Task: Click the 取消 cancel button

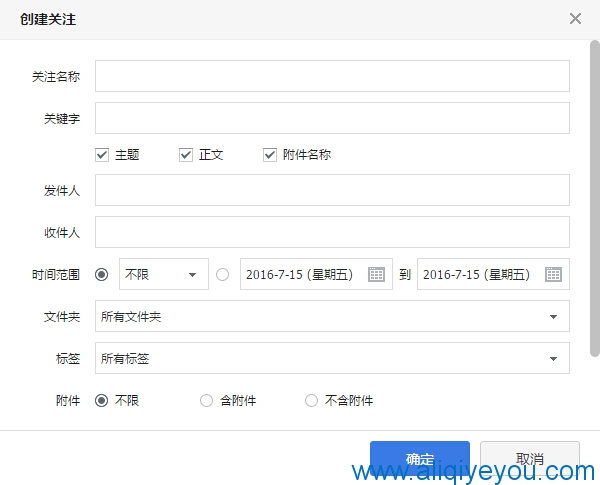Action: [530, 459]
